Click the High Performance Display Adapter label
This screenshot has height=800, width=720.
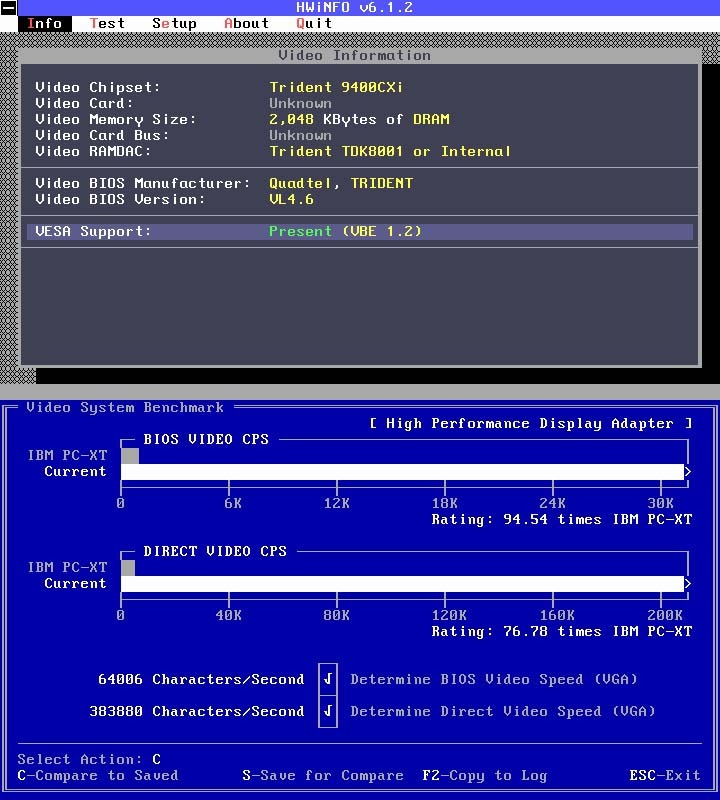coord(530,423)
